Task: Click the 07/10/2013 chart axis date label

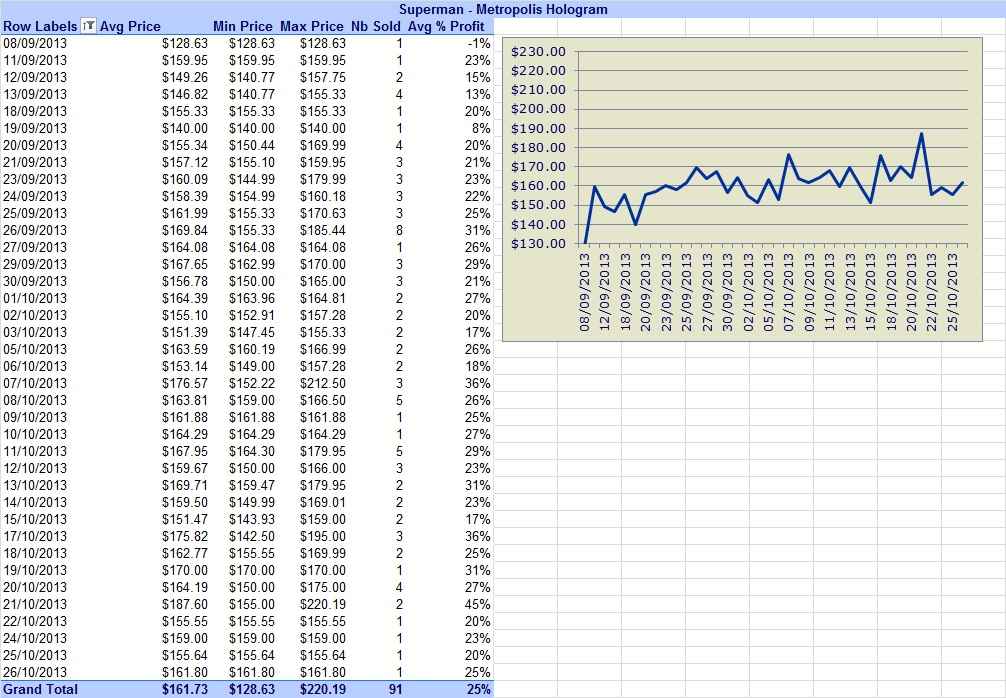Action: [x=789, y=293]
